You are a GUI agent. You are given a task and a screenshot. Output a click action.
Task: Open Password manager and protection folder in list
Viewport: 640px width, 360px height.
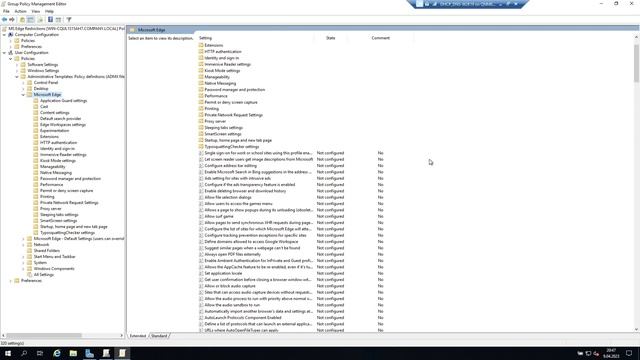coord(235,90)
